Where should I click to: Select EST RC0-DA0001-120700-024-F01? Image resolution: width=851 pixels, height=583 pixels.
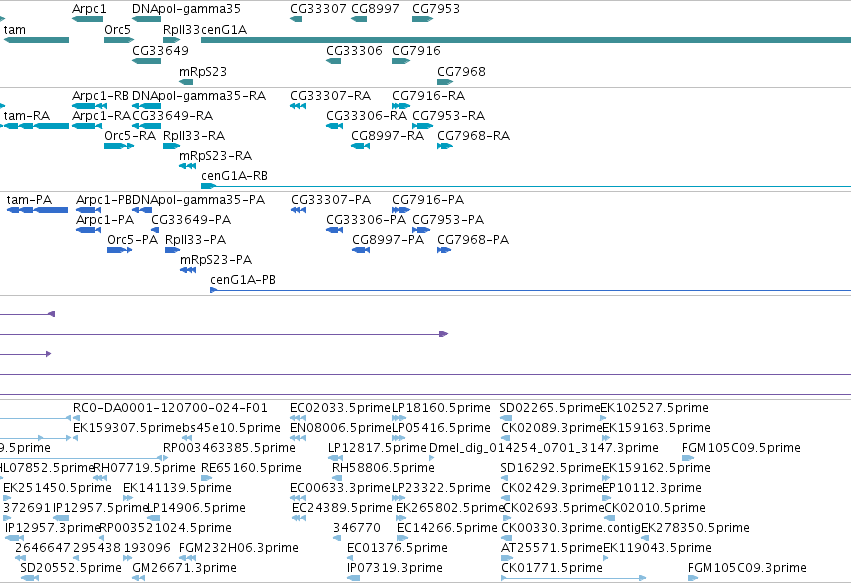click(170, 408)
